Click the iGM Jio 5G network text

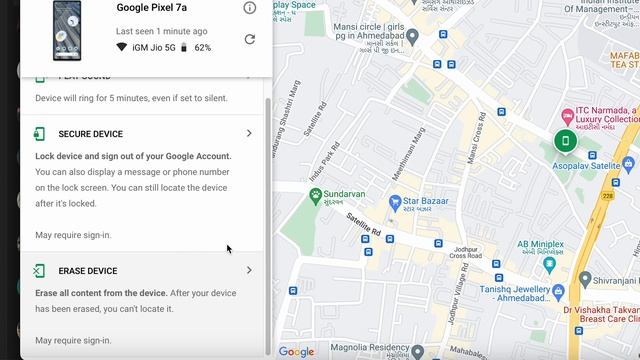tap(154, 48)
